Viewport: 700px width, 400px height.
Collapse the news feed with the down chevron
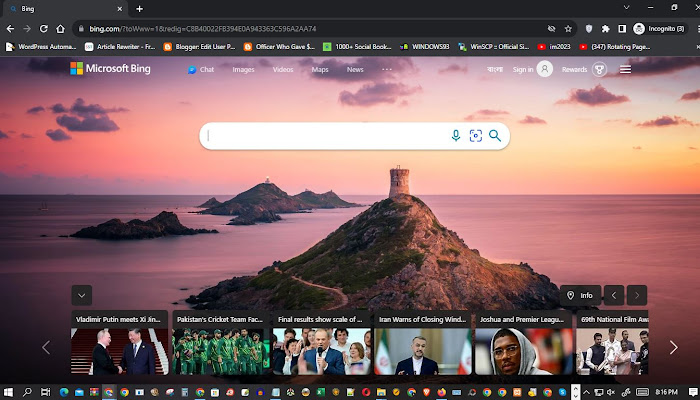pyautogui.click(x=82, y=295)
